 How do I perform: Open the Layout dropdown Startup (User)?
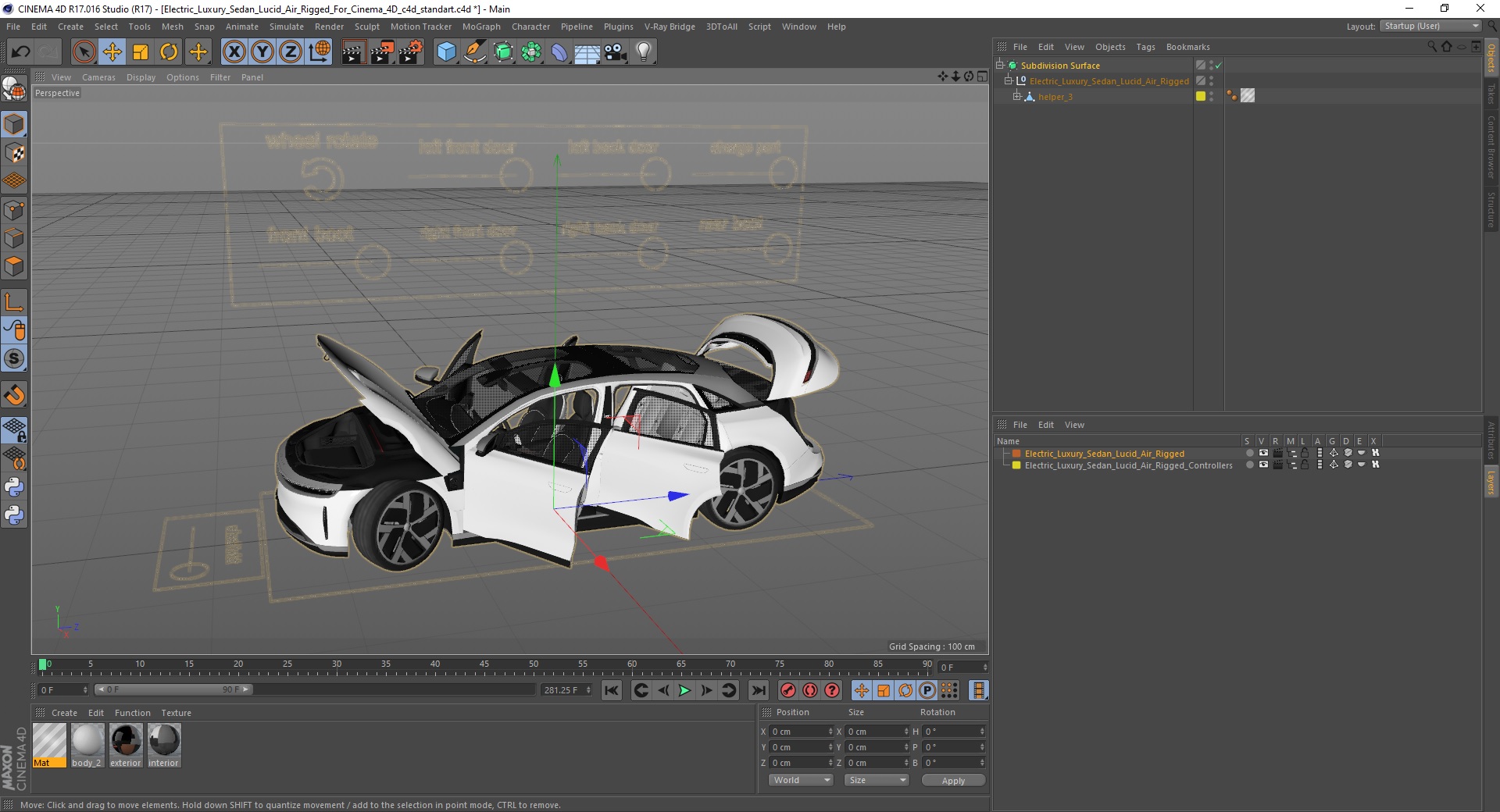click(1430, 26)
